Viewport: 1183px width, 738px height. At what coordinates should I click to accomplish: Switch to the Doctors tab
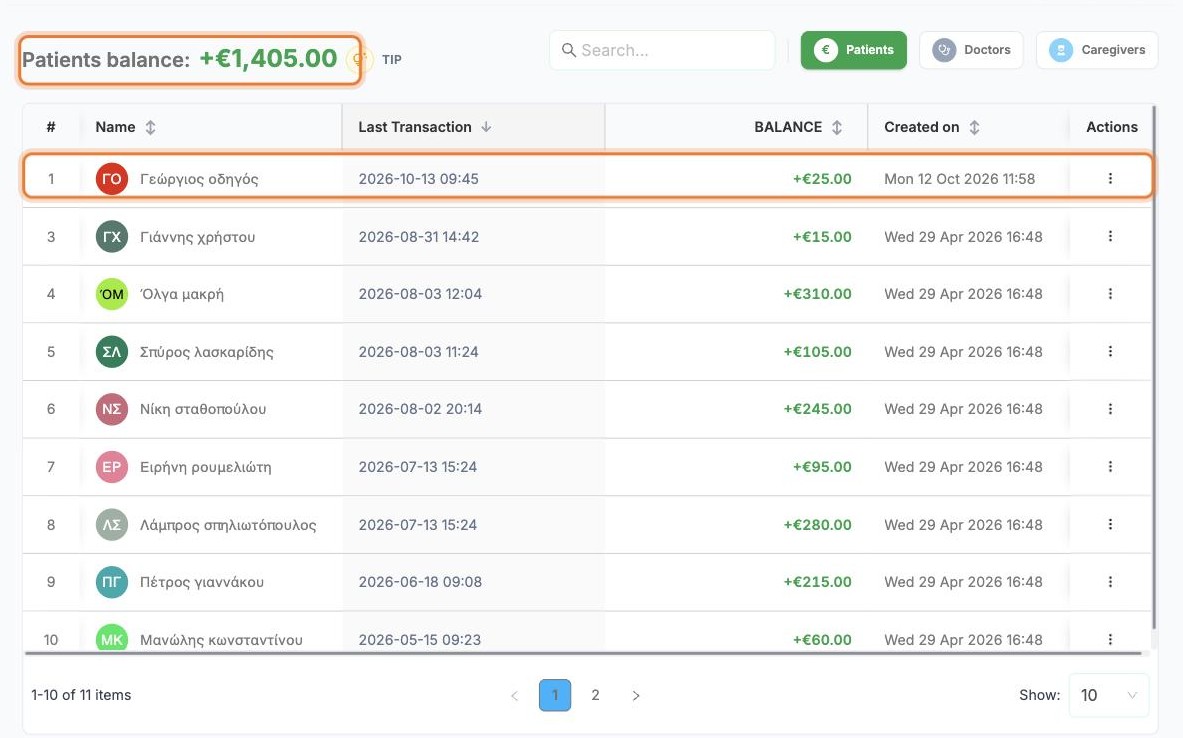(x=971, y=50)
